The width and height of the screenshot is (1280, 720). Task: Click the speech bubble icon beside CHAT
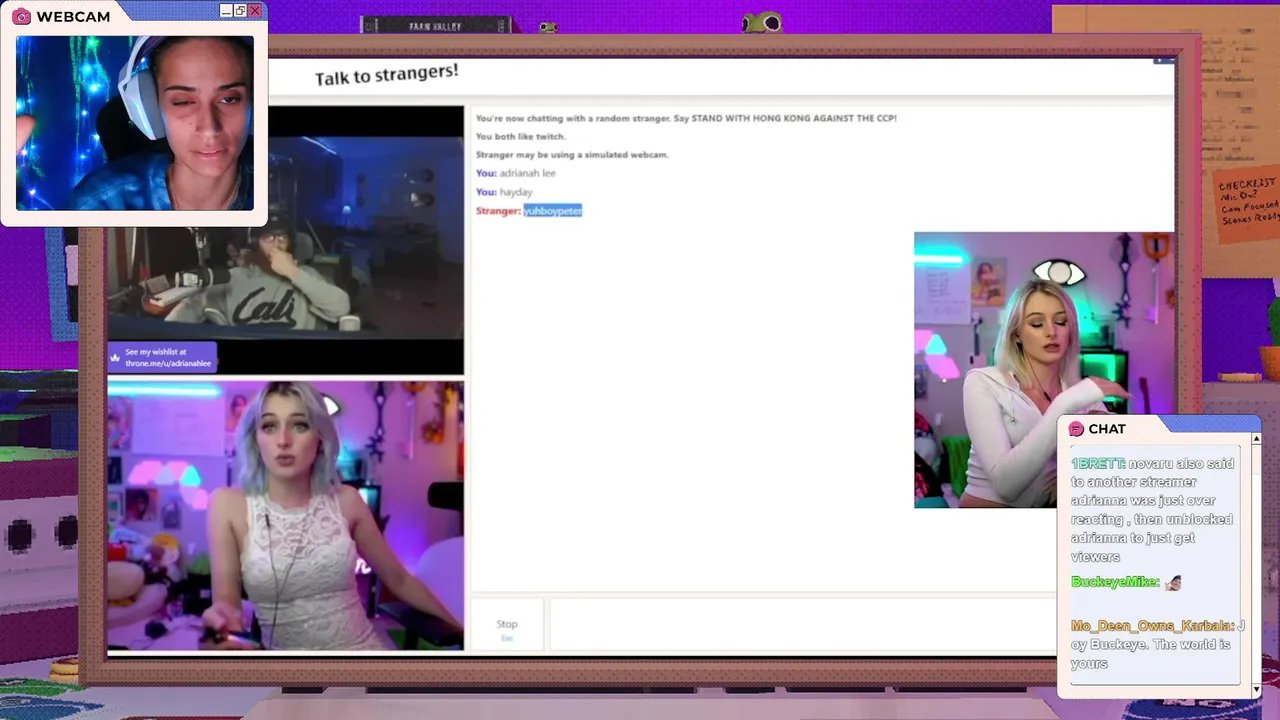(x=1076, y=429)
